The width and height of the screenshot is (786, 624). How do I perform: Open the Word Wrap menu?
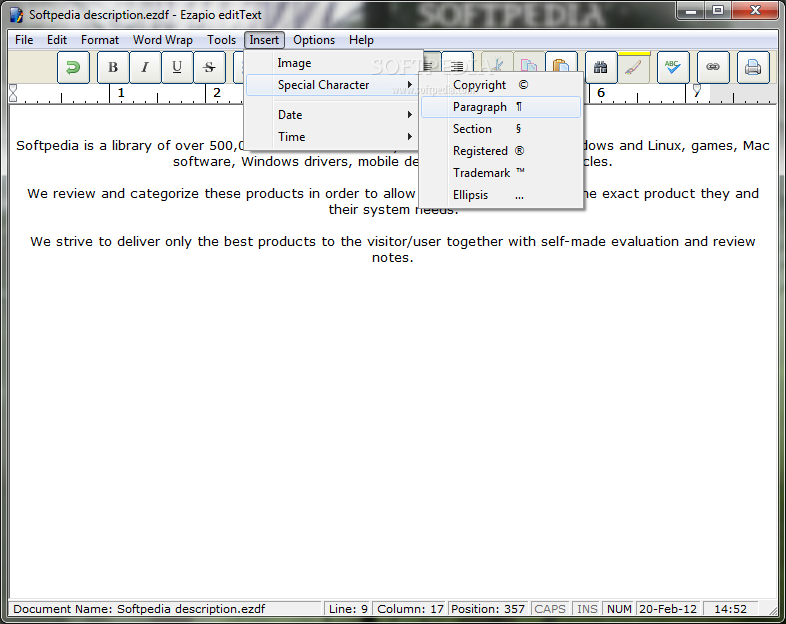162,40
